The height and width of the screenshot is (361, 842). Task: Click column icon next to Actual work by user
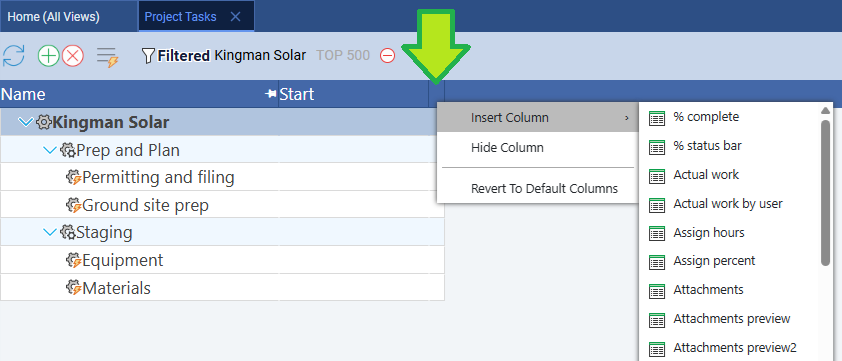[x=657, y=205]
